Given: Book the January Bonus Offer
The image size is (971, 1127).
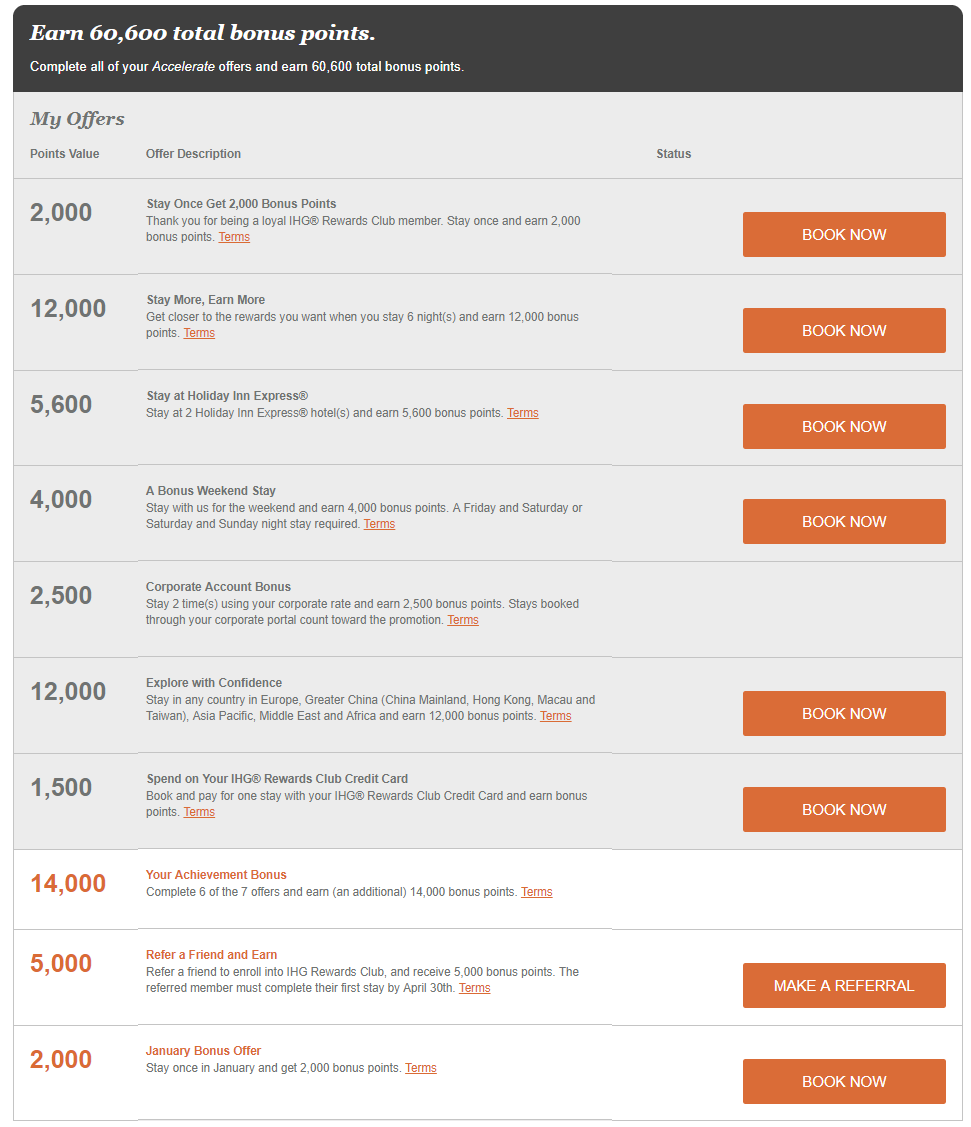Looking at the screenshot, I should (x=844, y=1081).
